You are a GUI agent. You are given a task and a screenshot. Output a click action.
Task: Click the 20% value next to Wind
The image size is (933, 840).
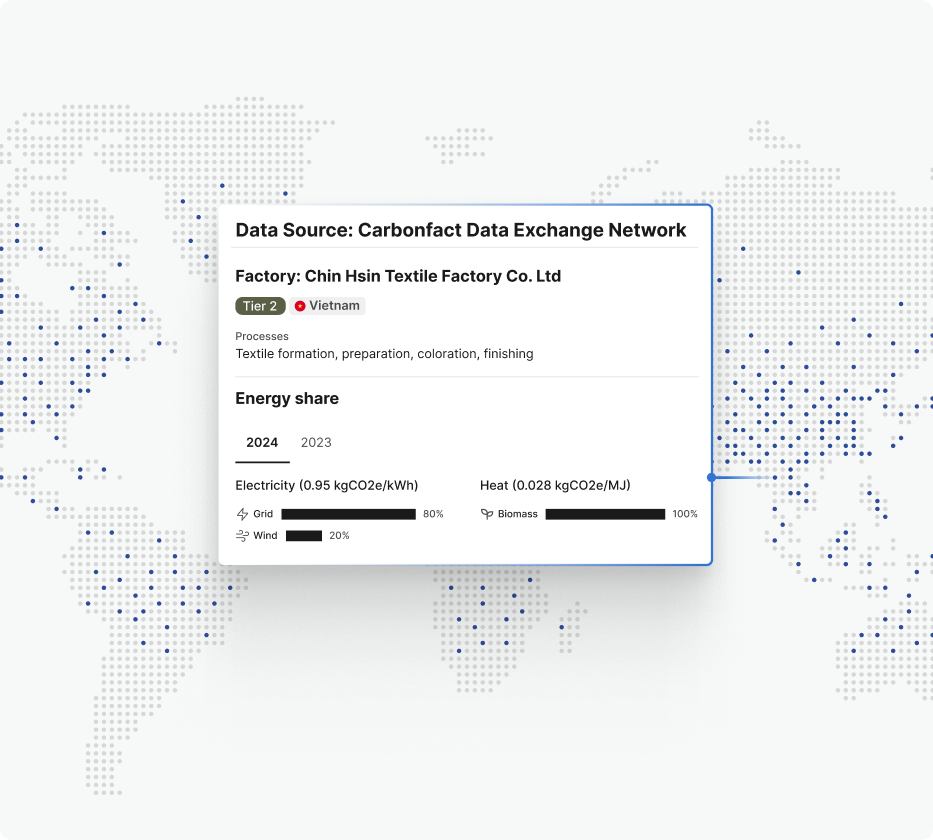coord(339,536)
